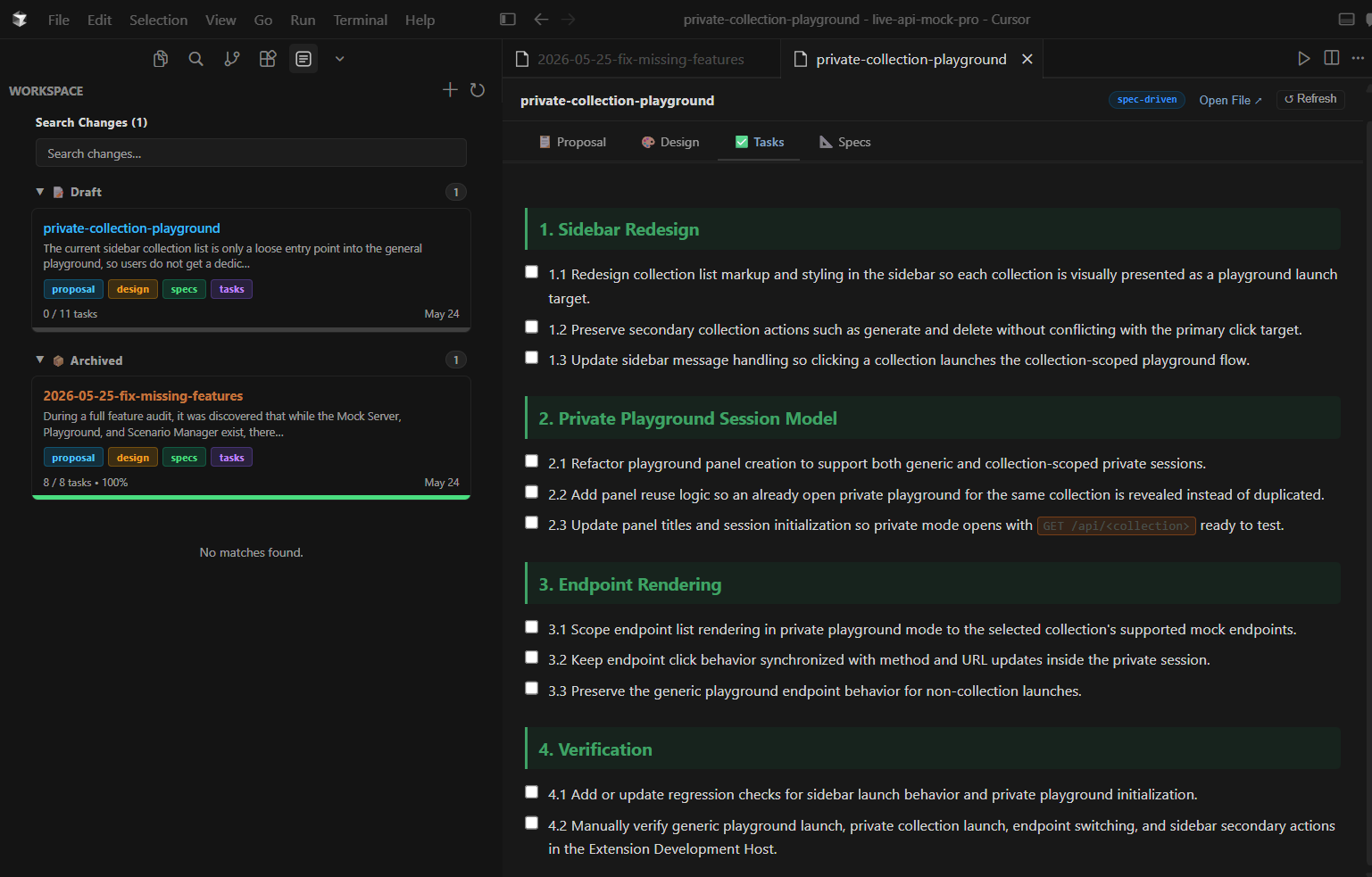This screenshot has width=1372, height=877.
Task: Open the 2026-05-25-fix-missing-features editor tab
Action: tap(641, 59)
